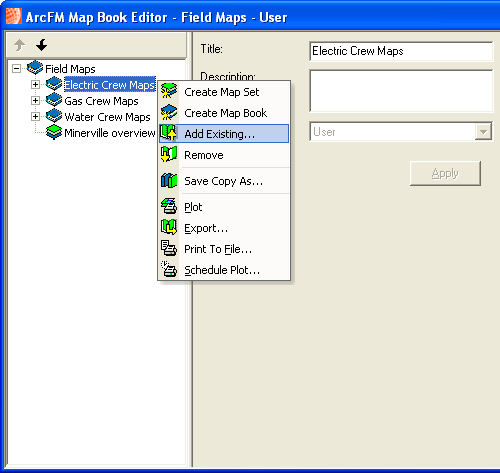Click the Add Existing icon
The image size is (500, 473).
pyautogui.click(x=169, y=133)
